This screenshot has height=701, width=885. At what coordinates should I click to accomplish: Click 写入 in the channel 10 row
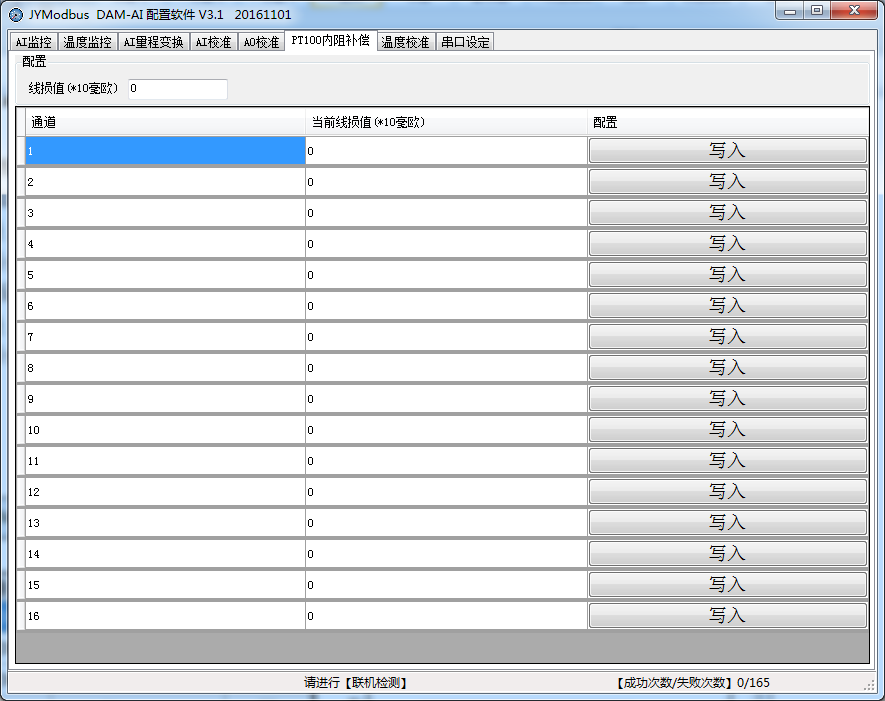pos(727,429)
